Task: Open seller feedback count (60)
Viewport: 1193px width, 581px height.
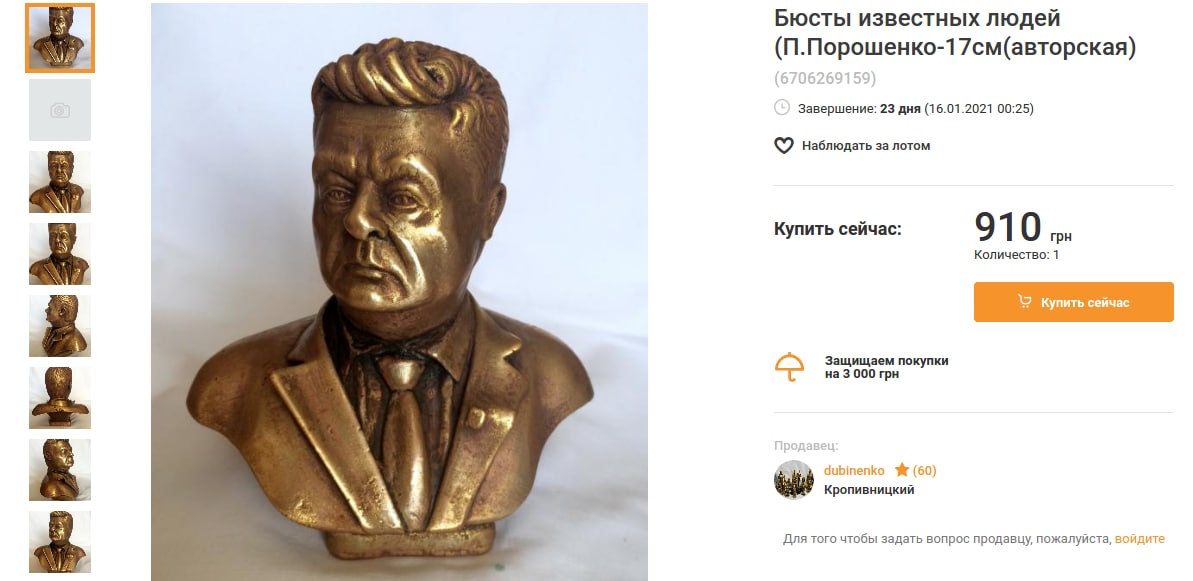Action: coord(924,471)
